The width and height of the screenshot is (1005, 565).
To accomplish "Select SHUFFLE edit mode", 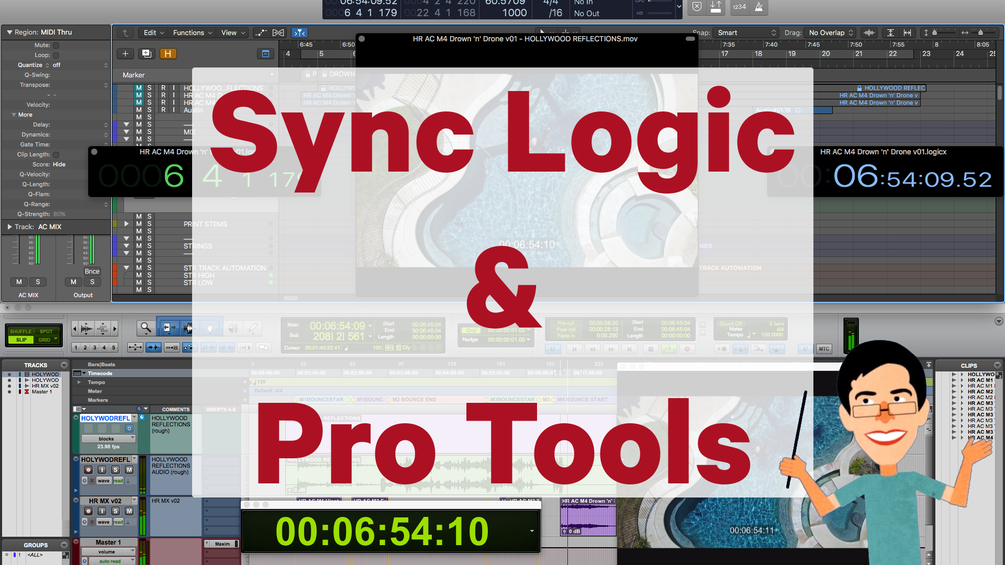I will [x=21, y=332].
